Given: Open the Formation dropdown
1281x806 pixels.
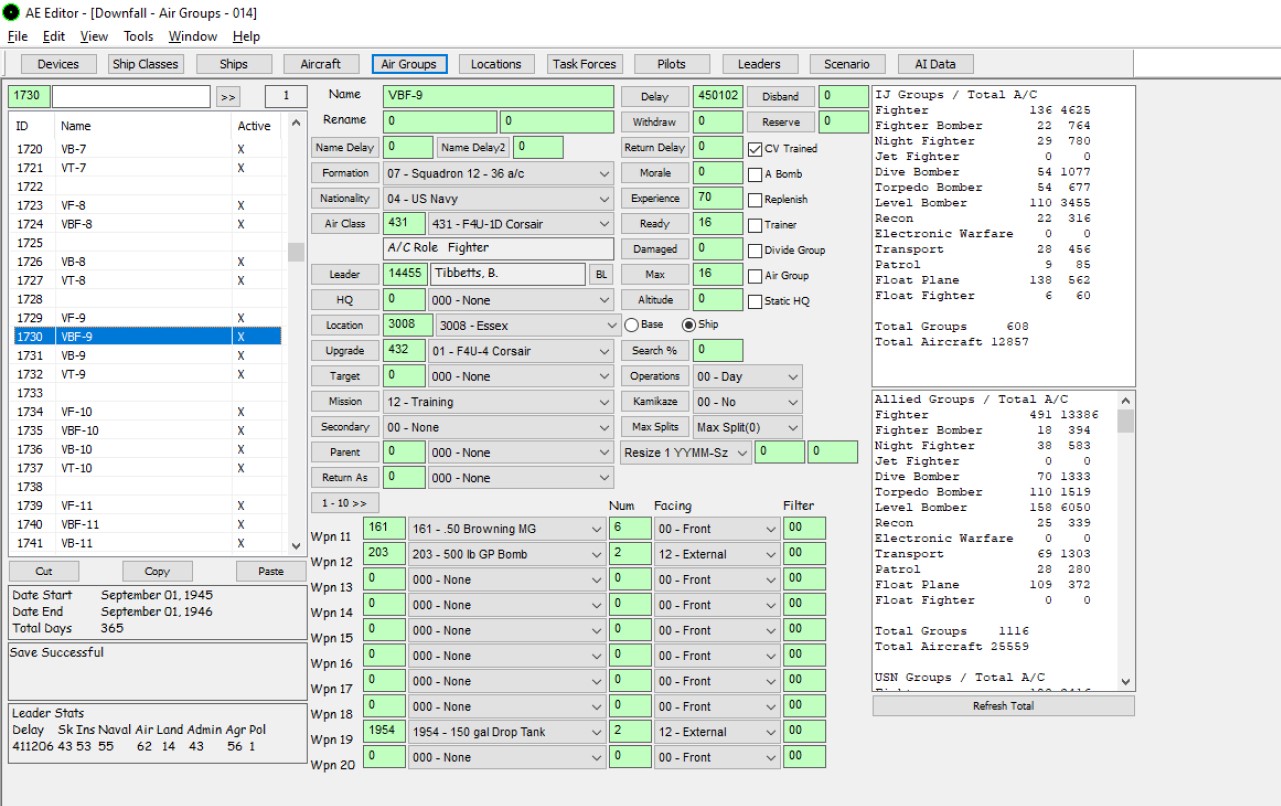Looking at the screenshot, I should [498, 173].
